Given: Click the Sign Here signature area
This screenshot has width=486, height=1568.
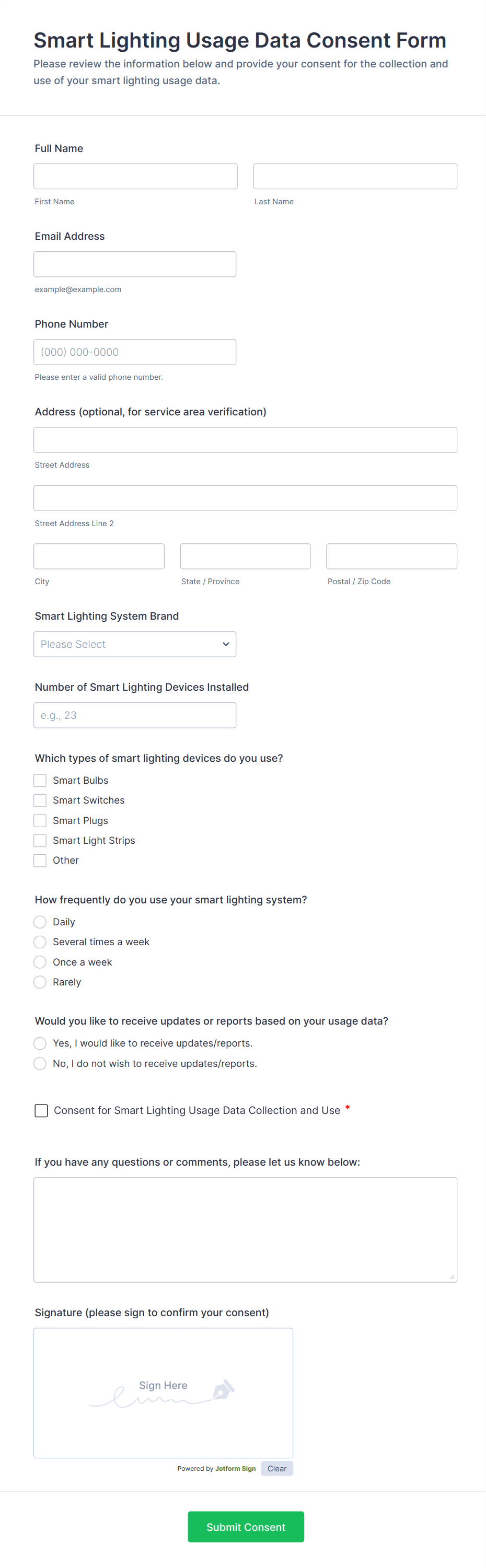Looking at the screenshot, I should [163, 1392].
